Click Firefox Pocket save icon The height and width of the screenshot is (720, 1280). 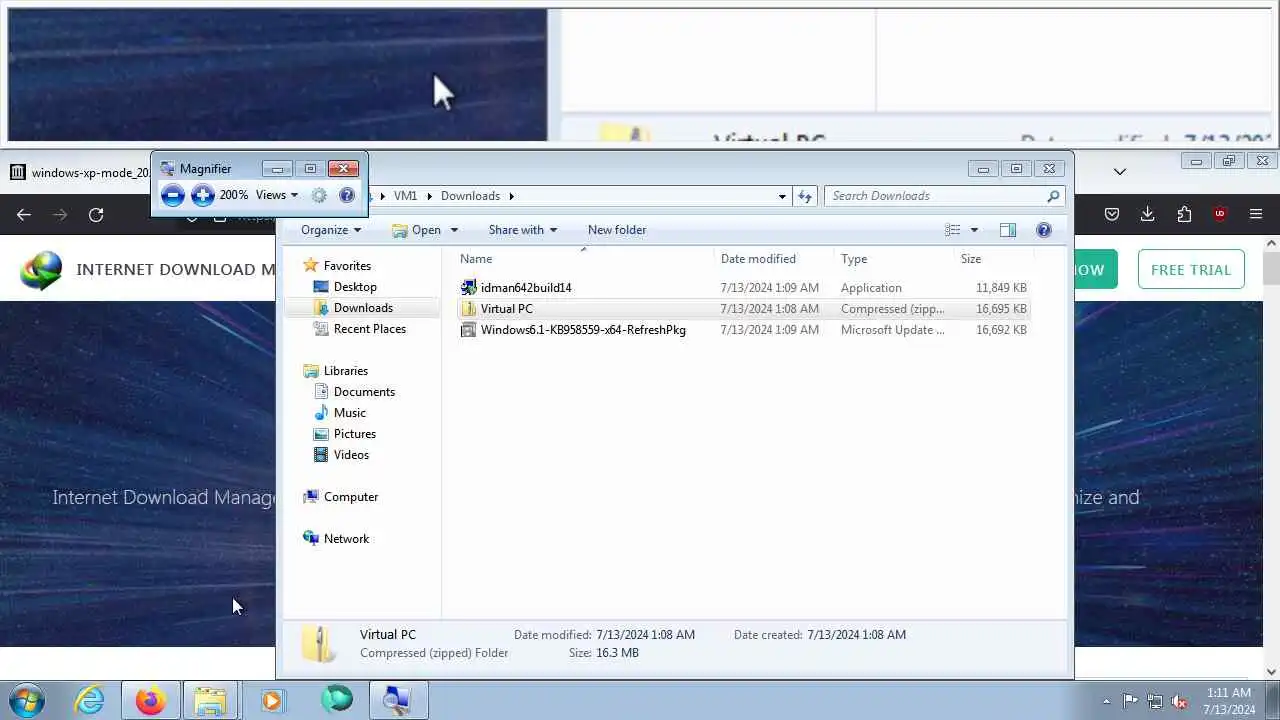point(1112,214)
